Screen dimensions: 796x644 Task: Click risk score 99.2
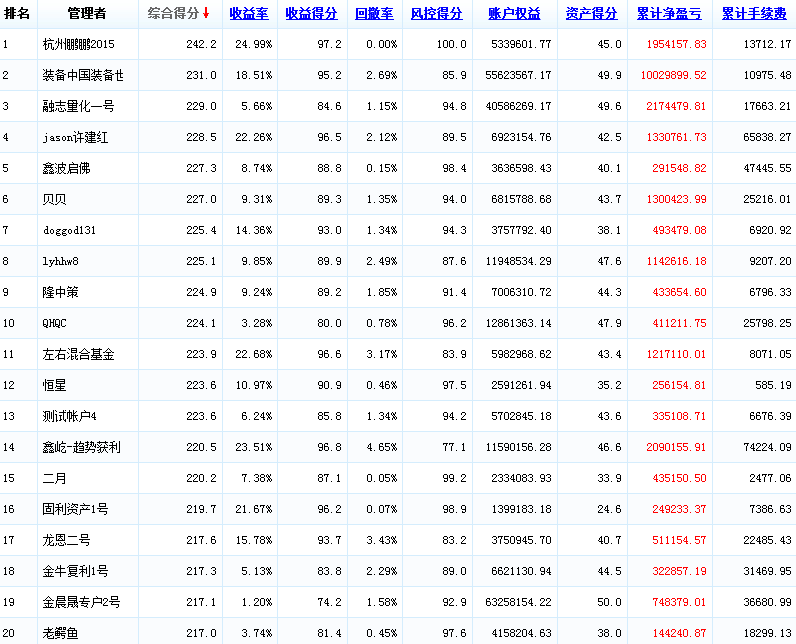tap(454, 478)
